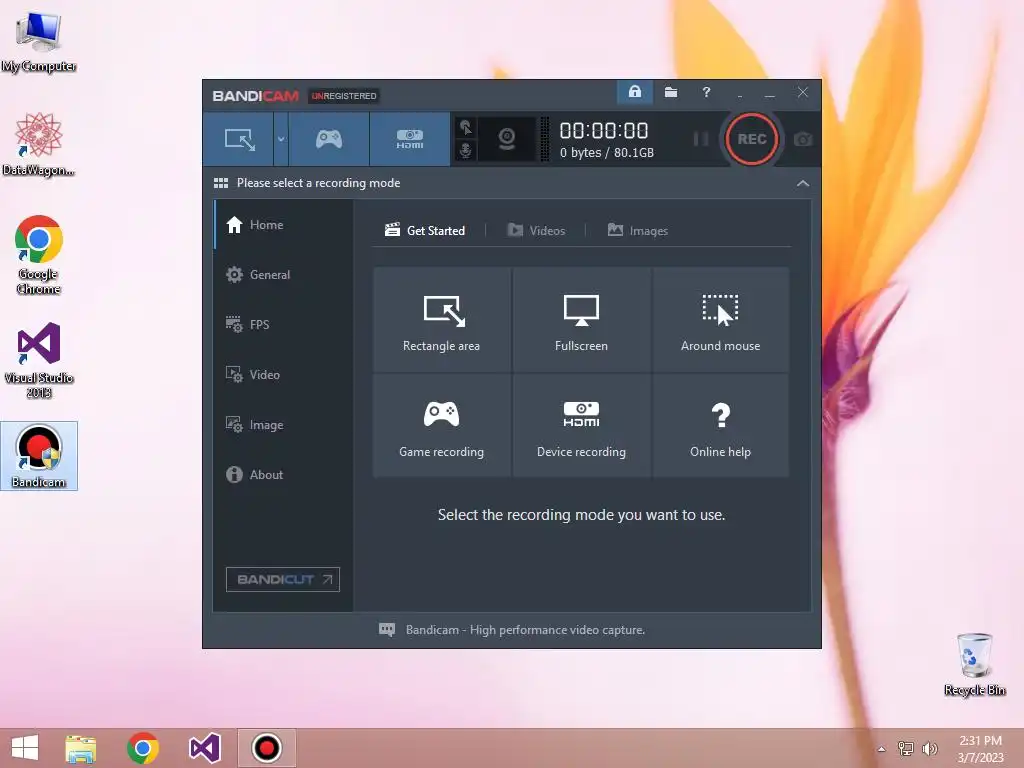Toggle the webcam overlay icon
This screenshot has width=1024, height=768.
pyautogui.click(x=507, y=139)
